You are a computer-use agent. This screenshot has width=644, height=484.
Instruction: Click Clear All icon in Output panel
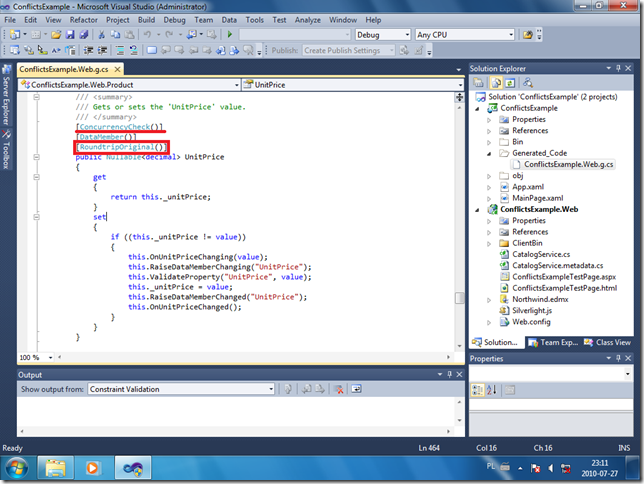[339, 389]
